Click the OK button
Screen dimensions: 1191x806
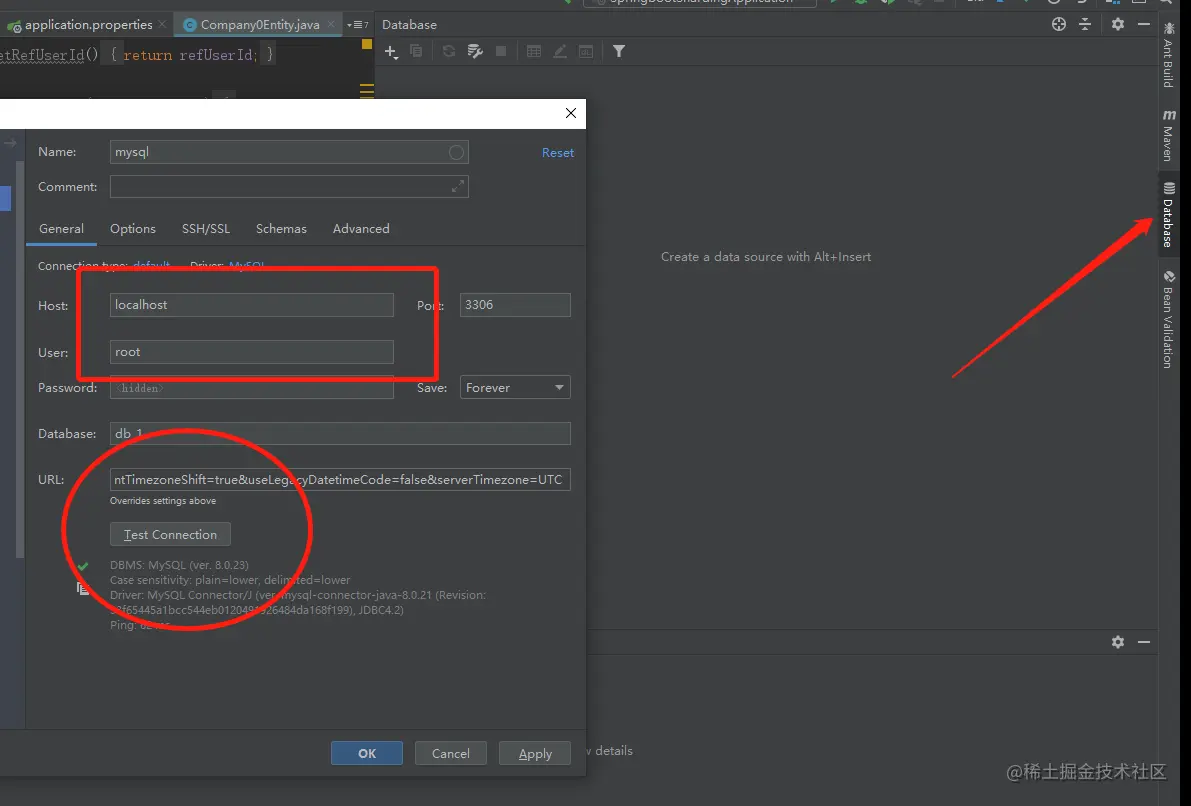pyautogui.click(x=367, y=753)
